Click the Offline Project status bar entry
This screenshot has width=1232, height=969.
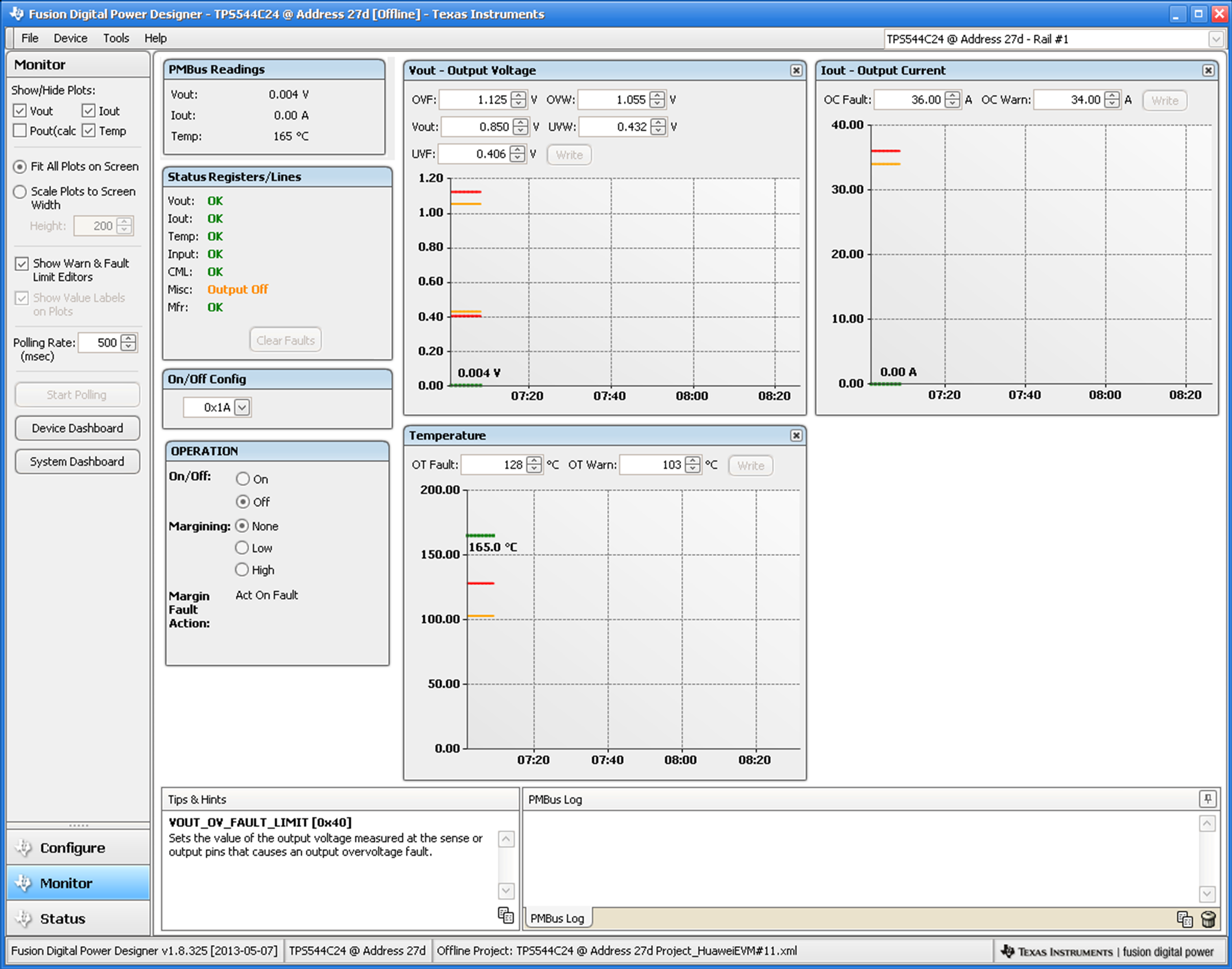point(617,951)
